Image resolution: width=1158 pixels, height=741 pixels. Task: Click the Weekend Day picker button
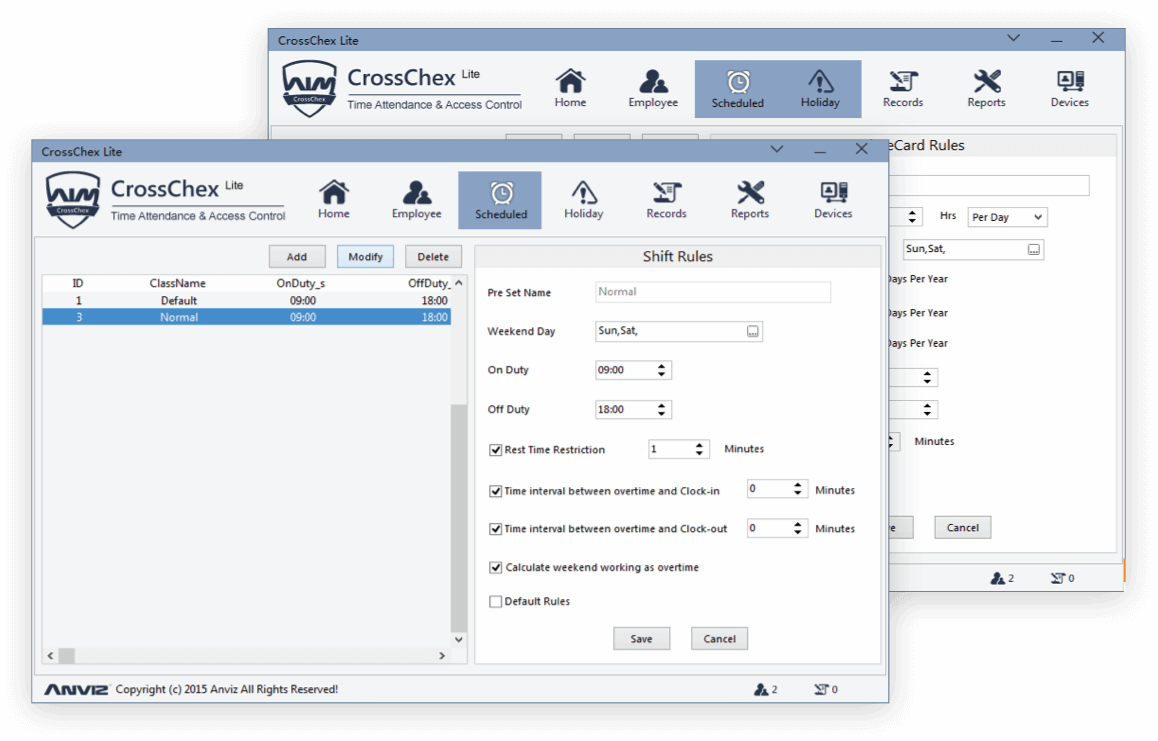(753, 332)
